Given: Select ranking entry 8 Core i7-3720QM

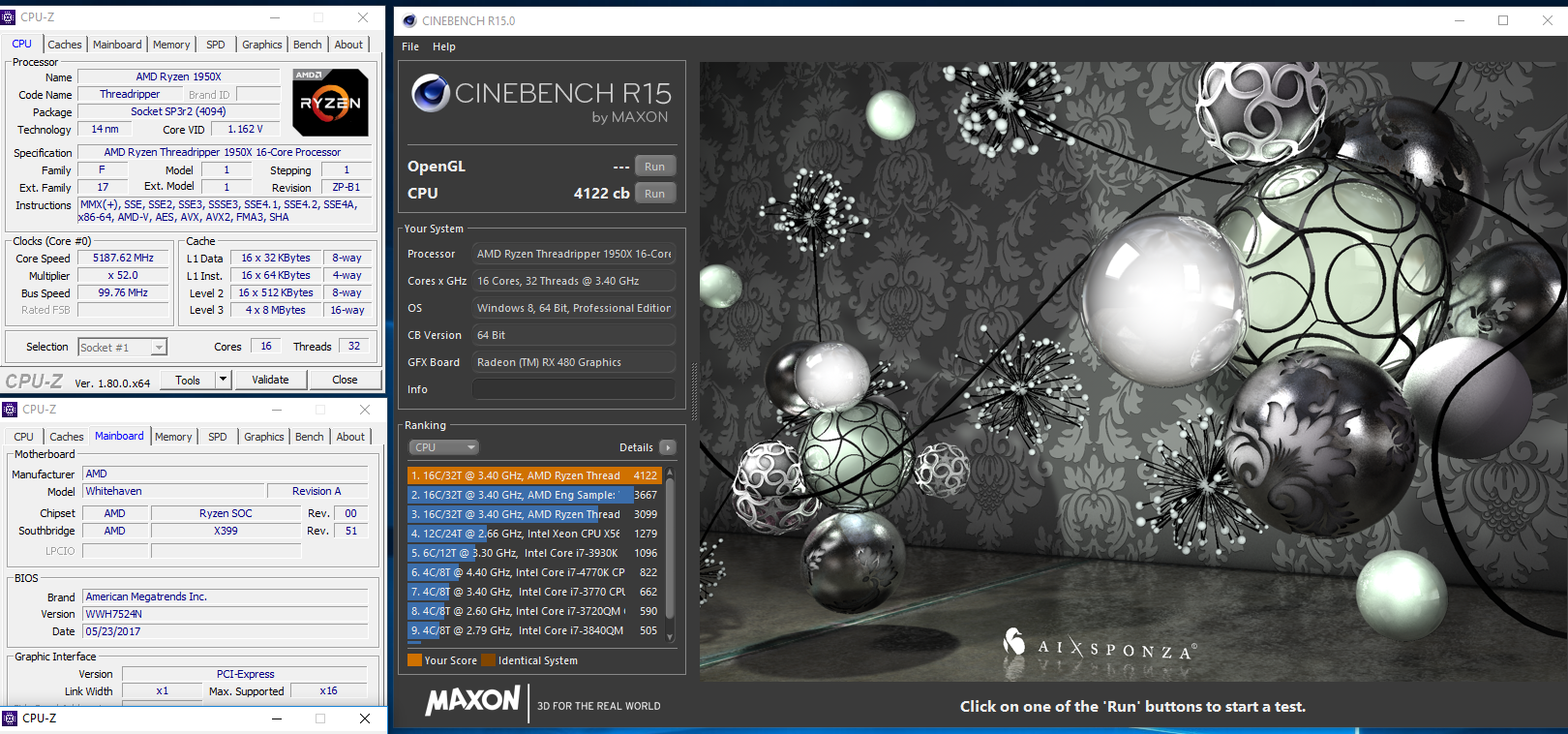Looking at the screenshot, I should 534,611.
